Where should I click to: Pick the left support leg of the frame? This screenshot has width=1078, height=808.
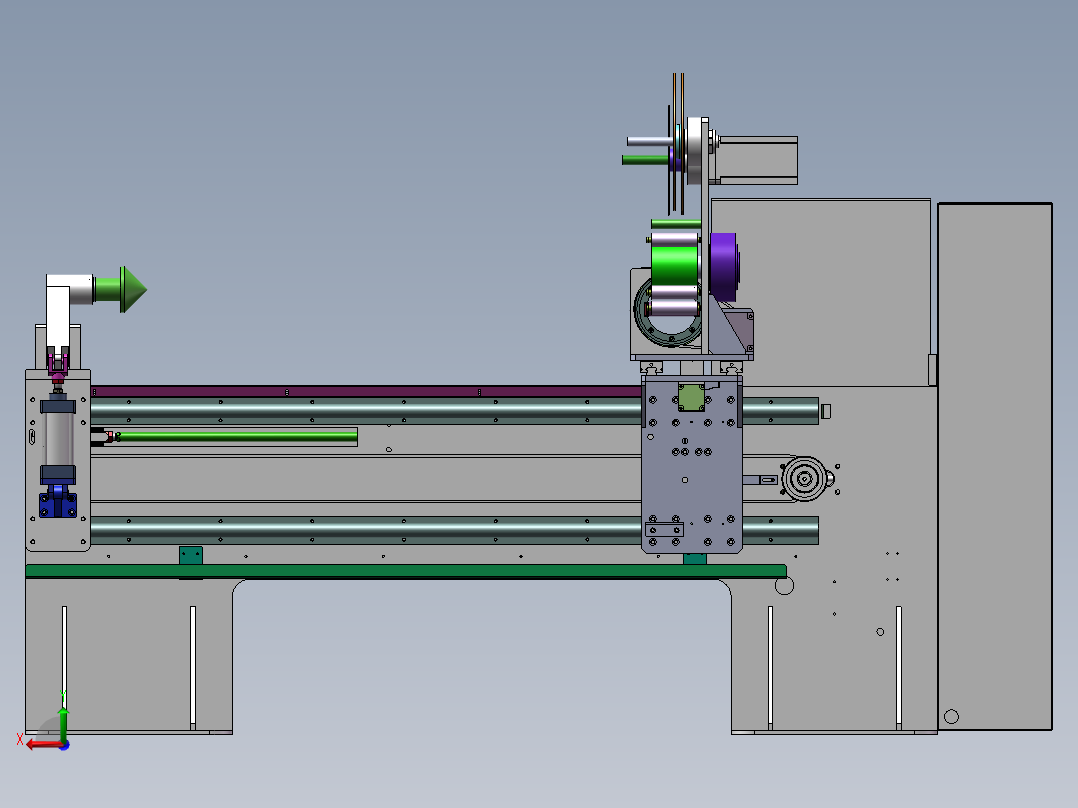[x=129, y=656]
